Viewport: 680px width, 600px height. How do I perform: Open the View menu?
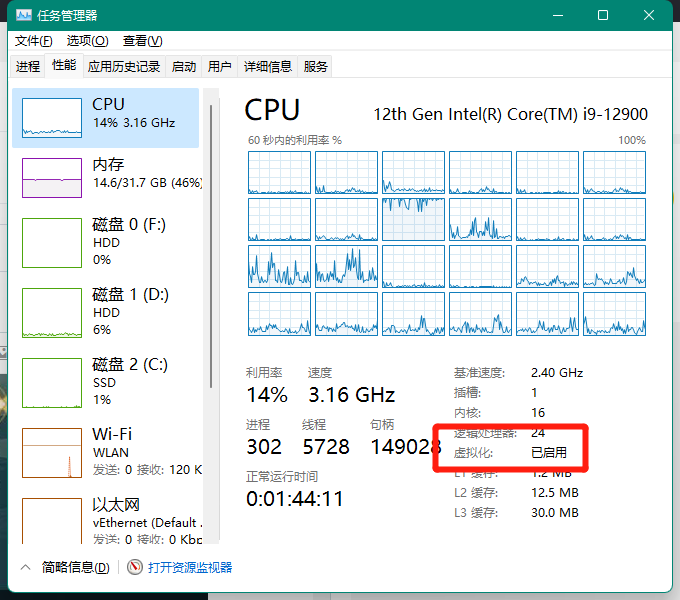[x=142, y=41]
